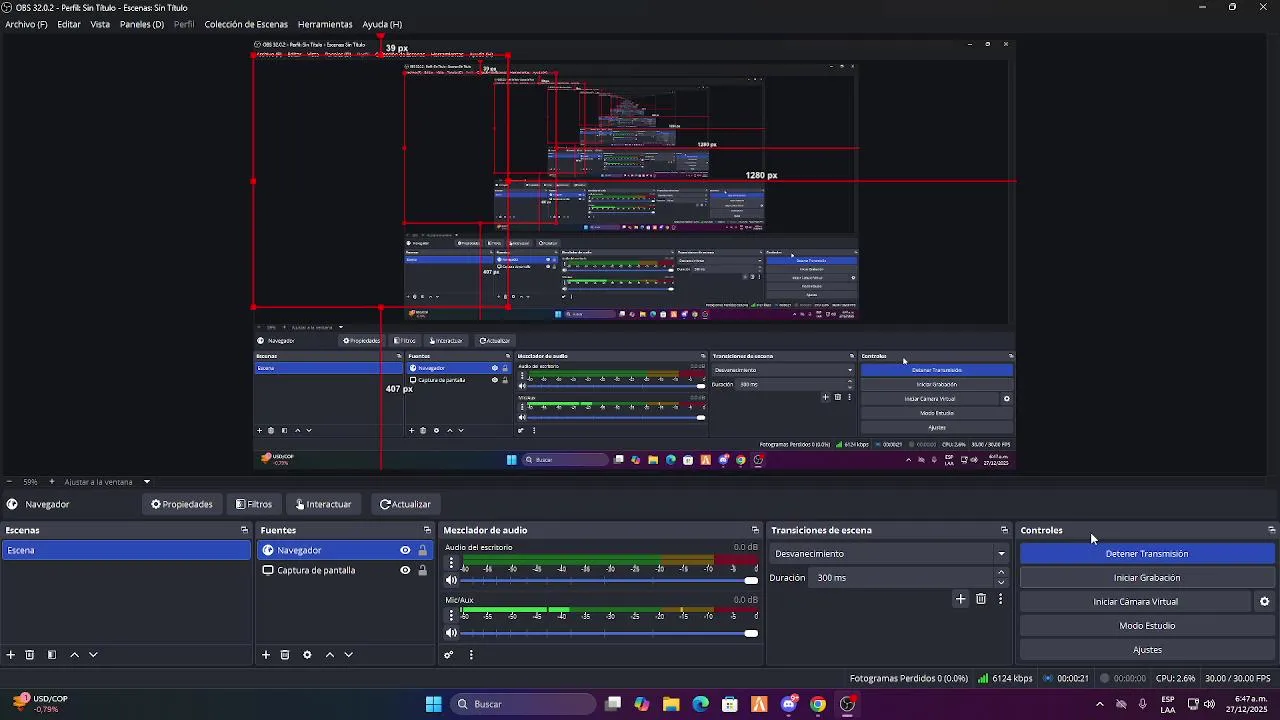Undock the Escenas panel

click(x=244, y=530)
